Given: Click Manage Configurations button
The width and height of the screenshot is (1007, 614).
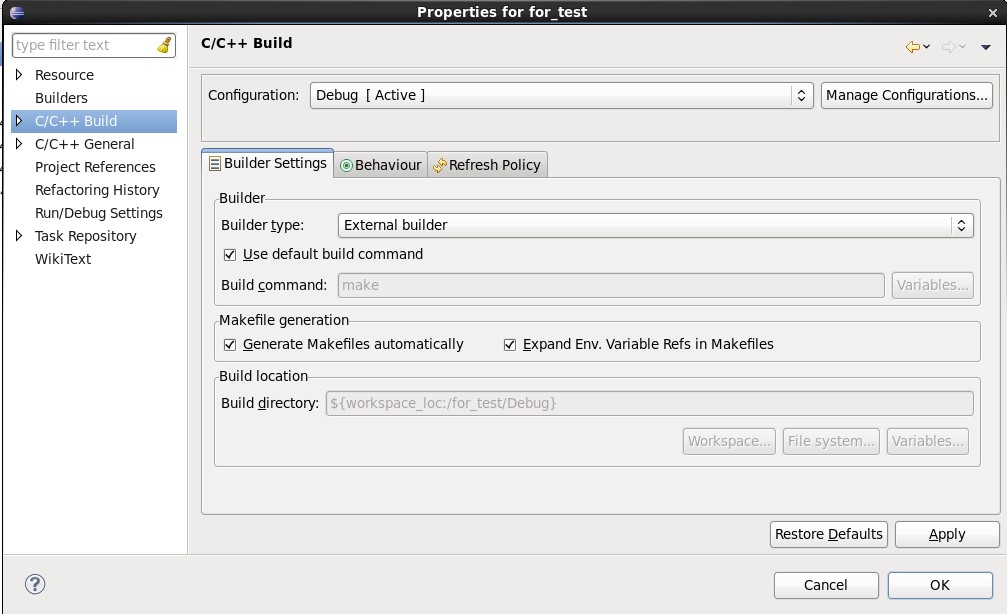Looking at the screenshot, I should [x=906, y=96].
